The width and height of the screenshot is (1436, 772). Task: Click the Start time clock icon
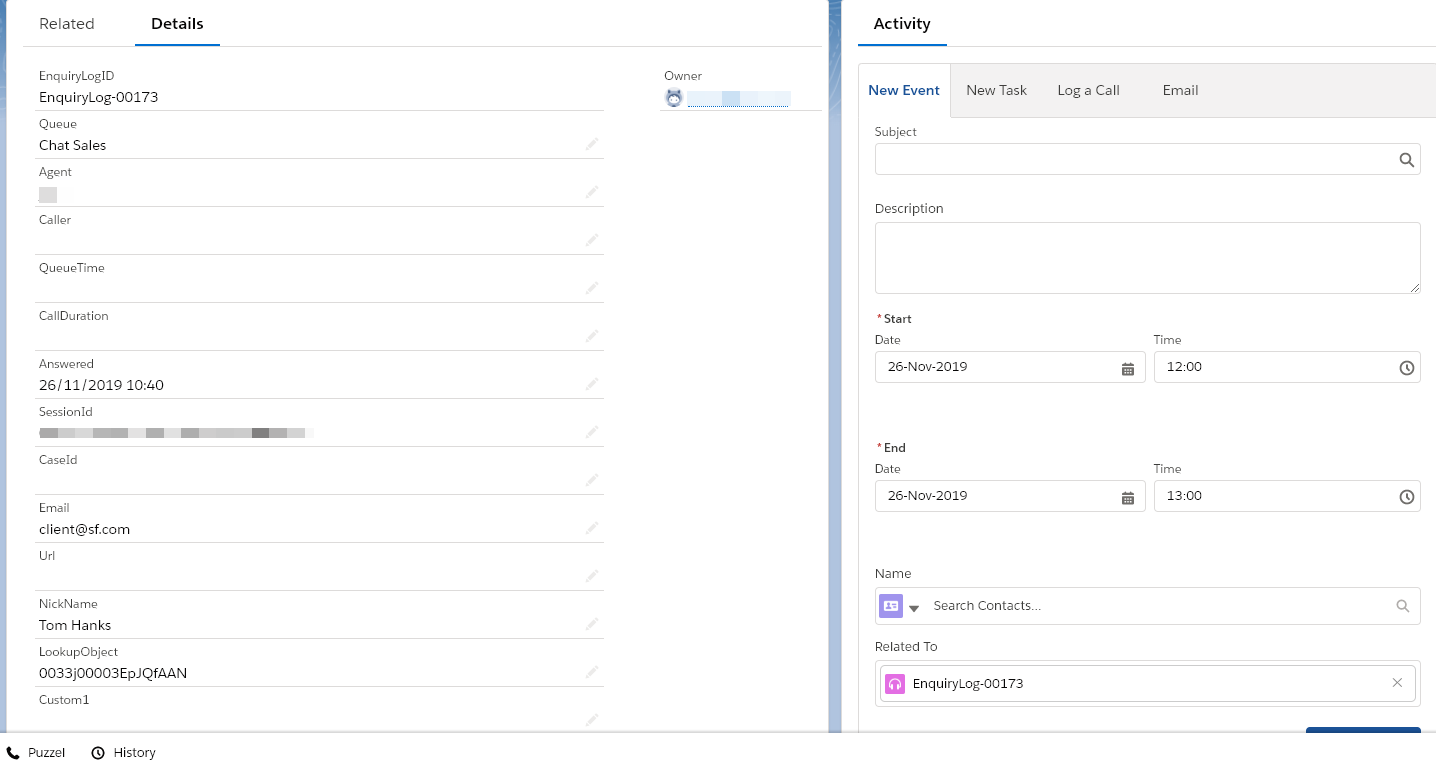click(x=1406, y=368)
